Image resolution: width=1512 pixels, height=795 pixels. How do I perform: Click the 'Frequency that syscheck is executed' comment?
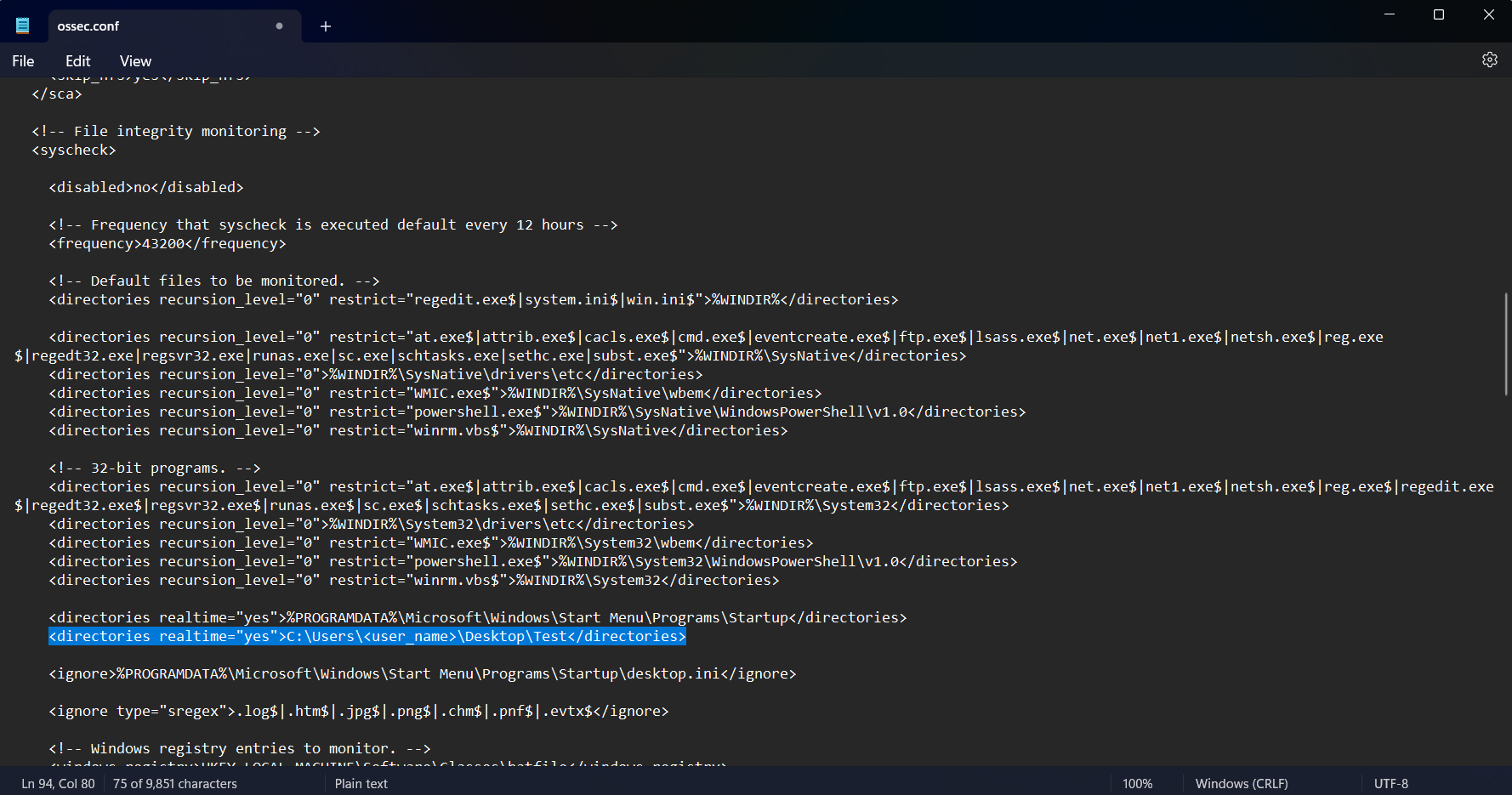point(333,224)
